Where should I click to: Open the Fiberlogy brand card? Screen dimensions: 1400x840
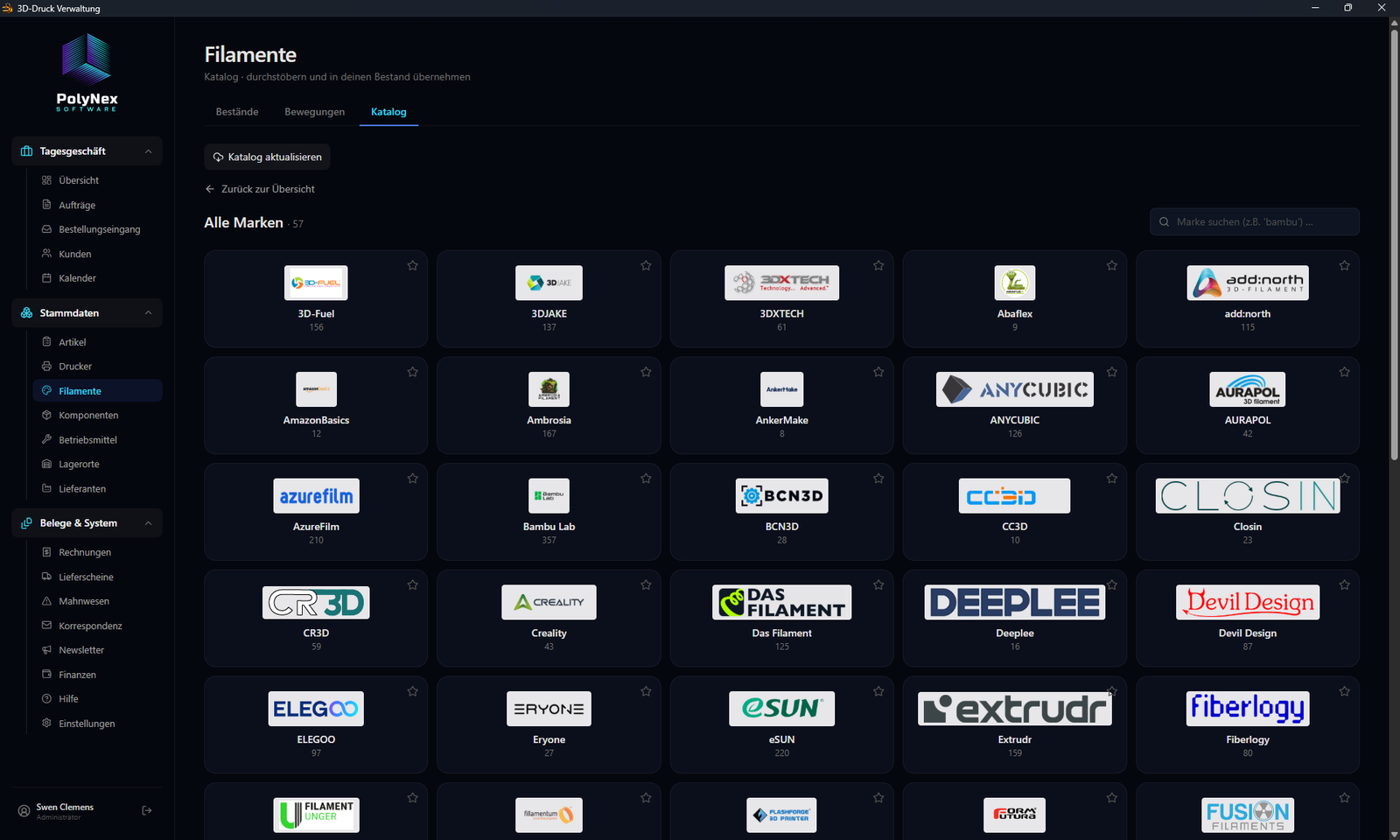coord(1248,724)
